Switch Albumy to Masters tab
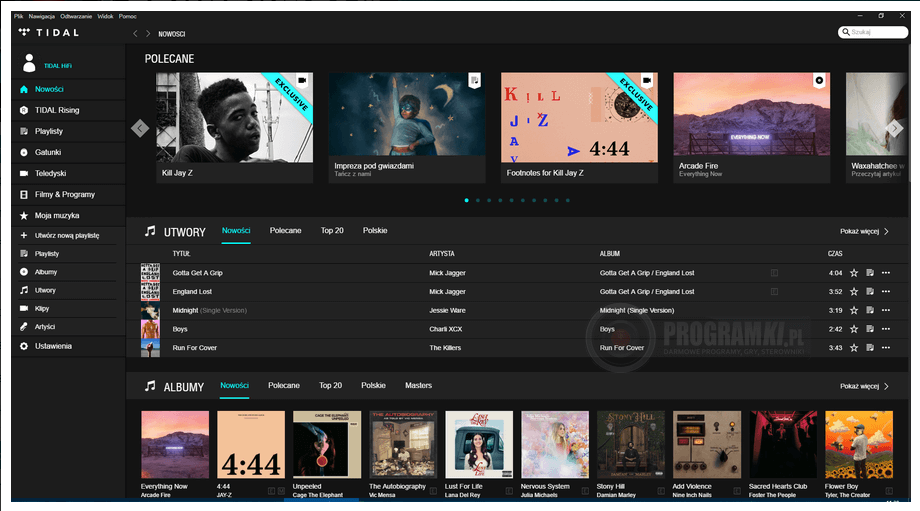Viewport: 920px width, 511px height. [x=418, y=385]
